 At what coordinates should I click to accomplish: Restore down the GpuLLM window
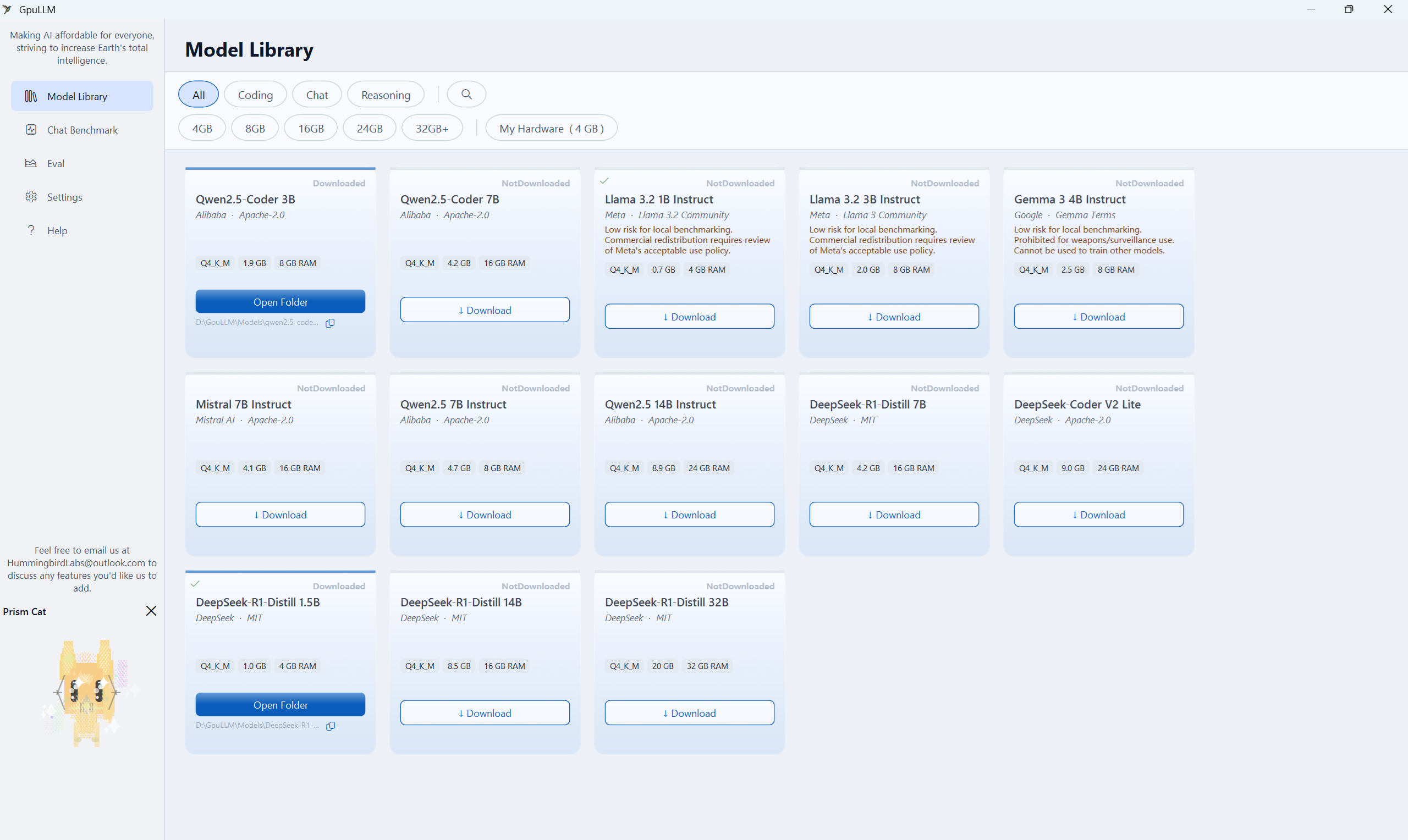tap(1349, 9)
